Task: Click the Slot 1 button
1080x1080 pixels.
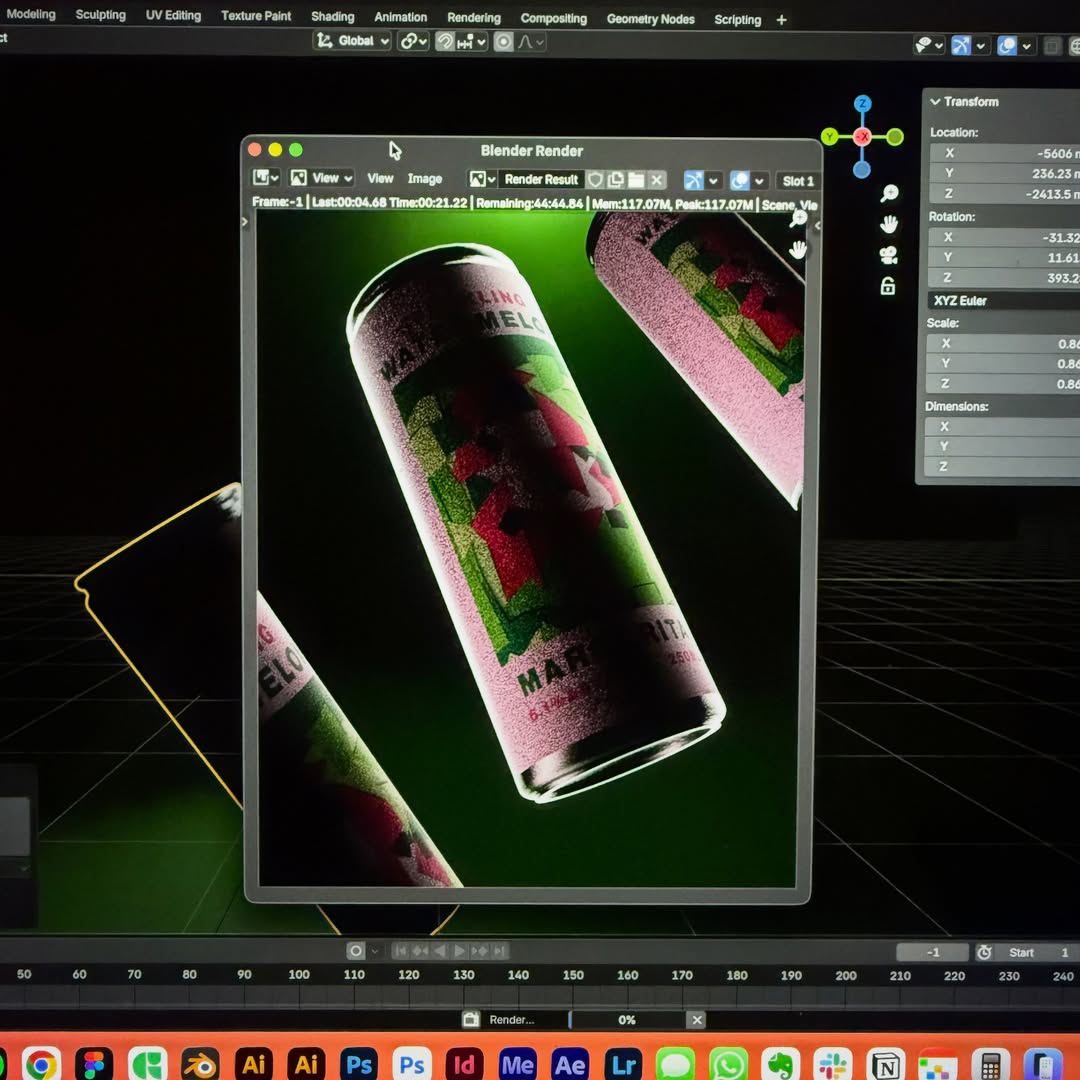Action: pyautogui.click(x=798, y=180)
